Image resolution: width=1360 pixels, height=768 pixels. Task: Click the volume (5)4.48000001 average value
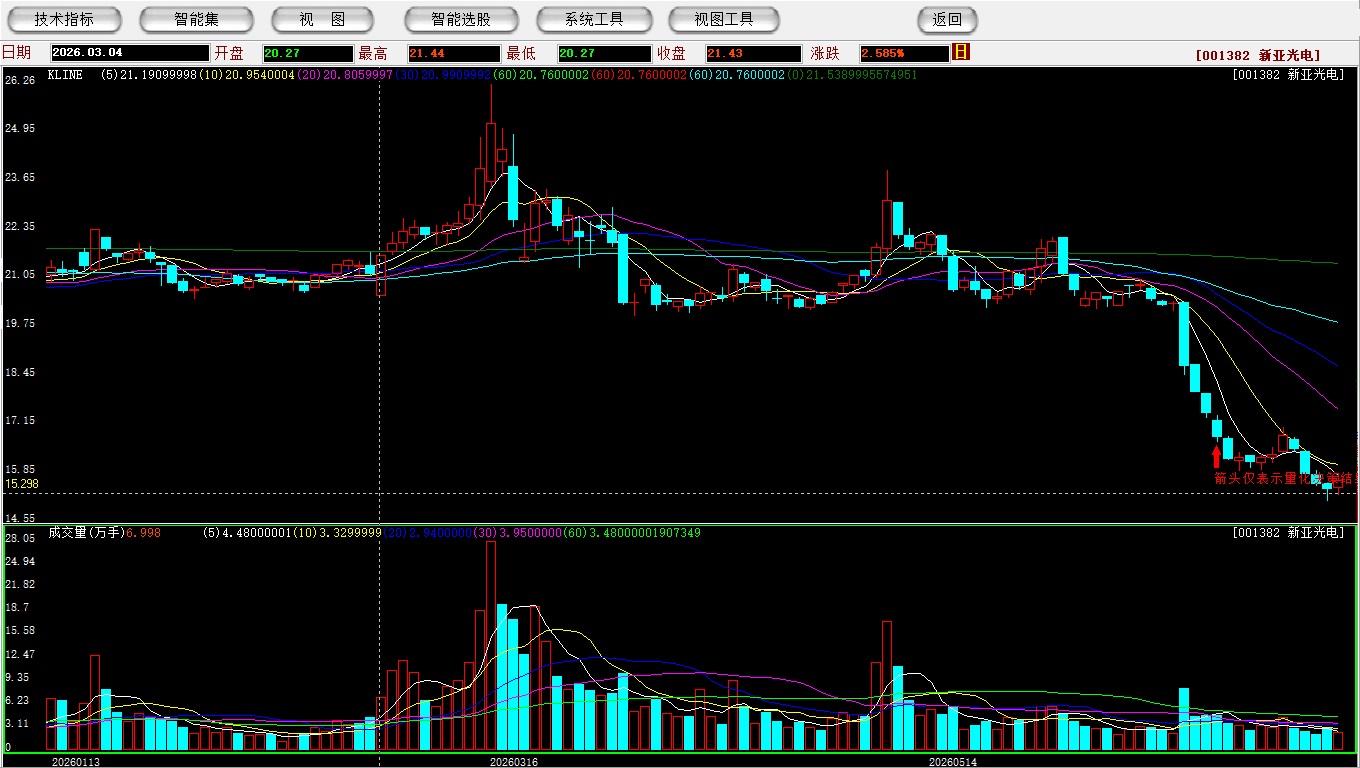tap(249, 533)
